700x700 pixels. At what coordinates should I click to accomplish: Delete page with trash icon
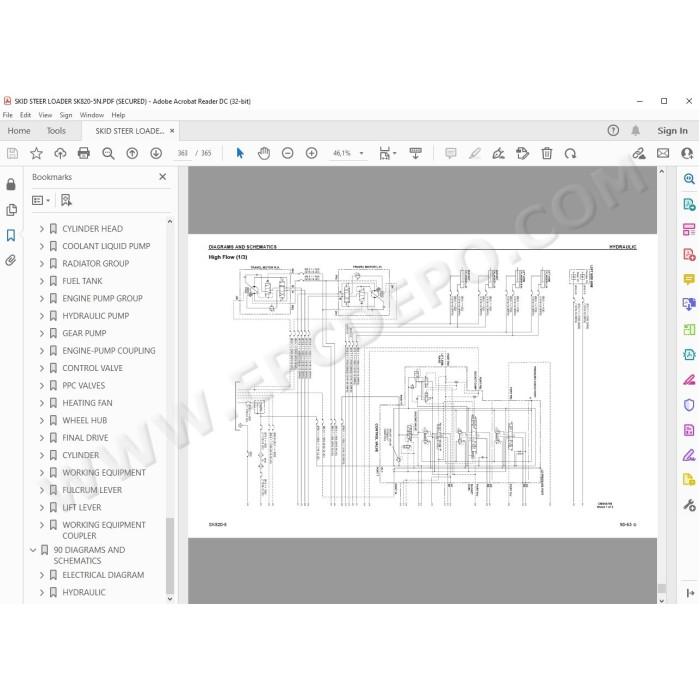[x=547, y=154]
